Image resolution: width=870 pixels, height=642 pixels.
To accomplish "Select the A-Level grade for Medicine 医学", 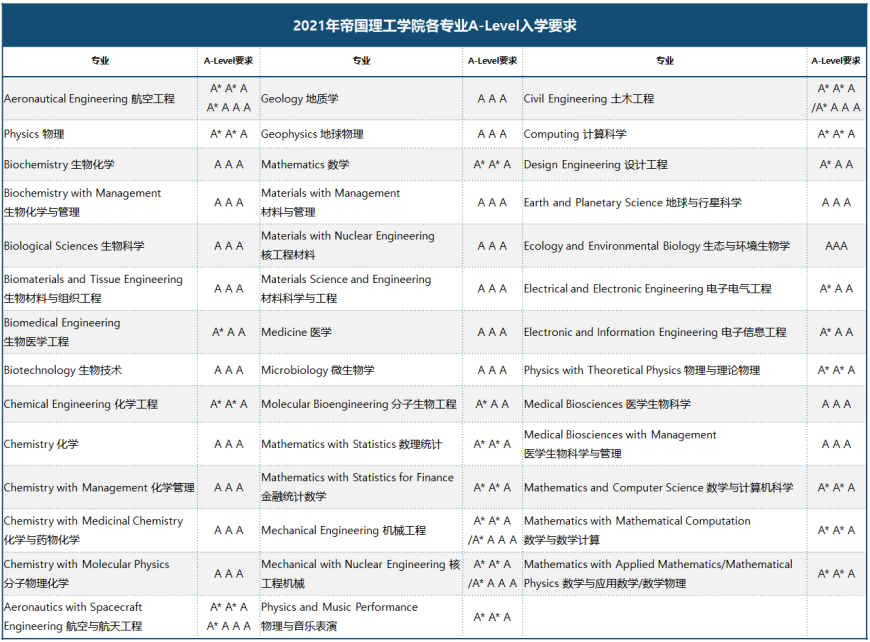I will tap(492, 332).
